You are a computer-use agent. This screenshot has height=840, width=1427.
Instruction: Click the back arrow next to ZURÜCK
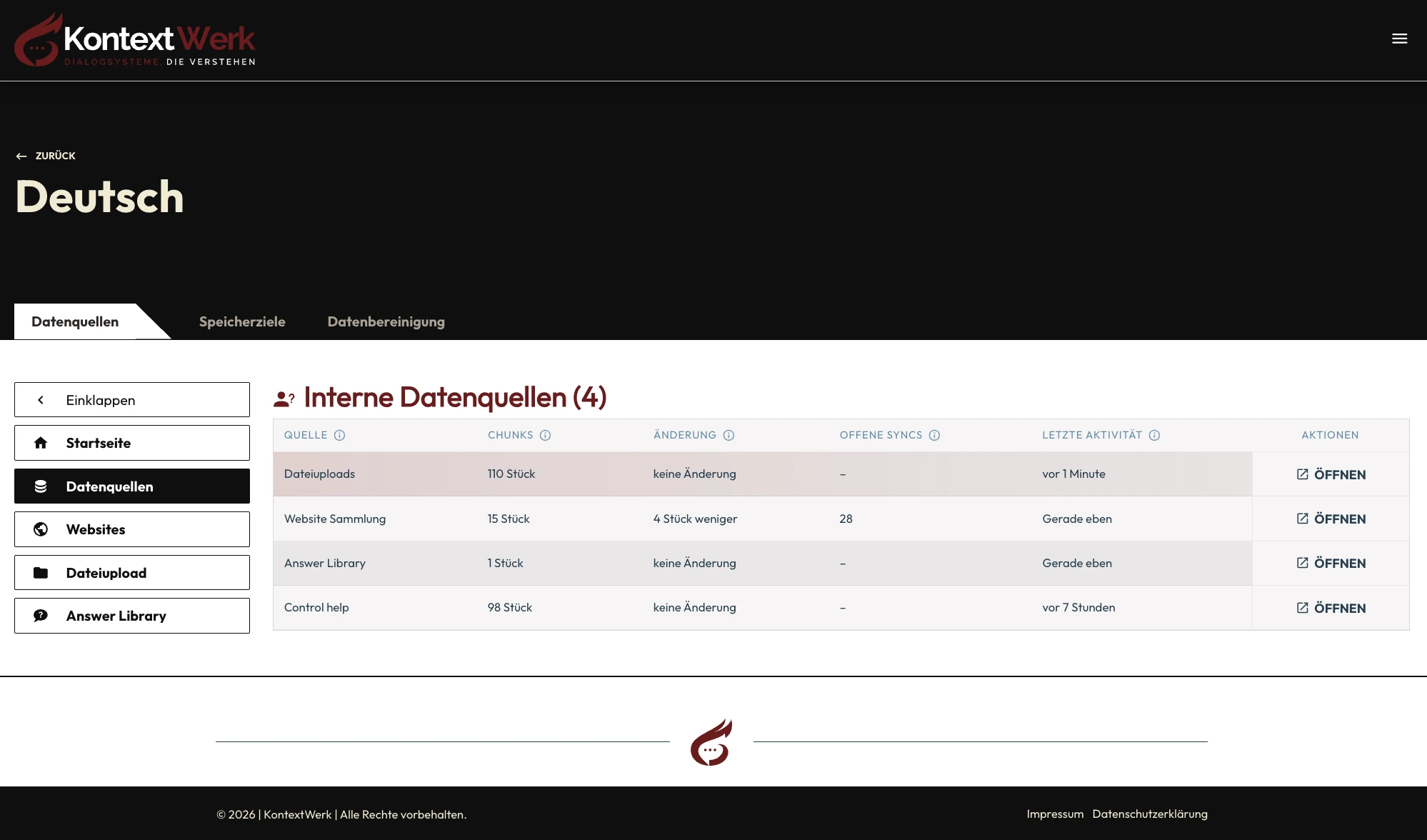(21, 156)
